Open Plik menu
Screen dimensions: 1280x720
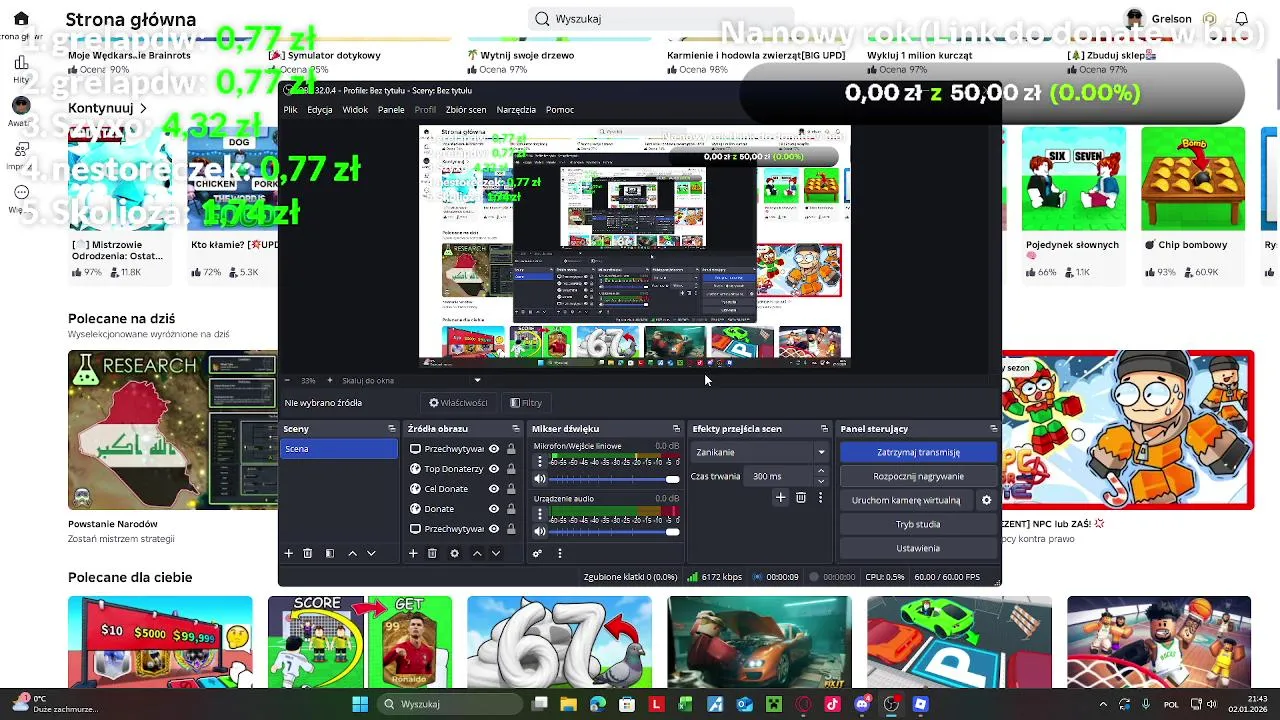pos(290,110)
